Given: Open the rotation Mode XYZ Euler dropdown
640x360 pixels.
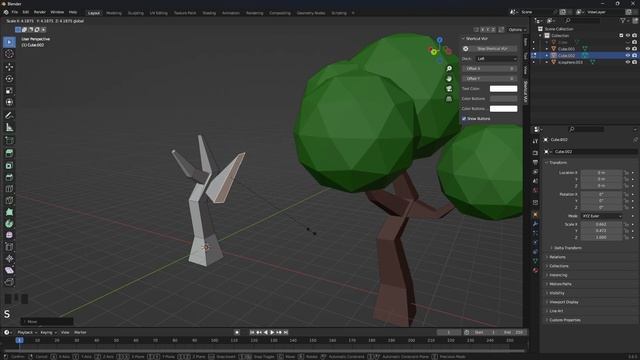Looking at the screenshot, I should (x=602, y=216).
